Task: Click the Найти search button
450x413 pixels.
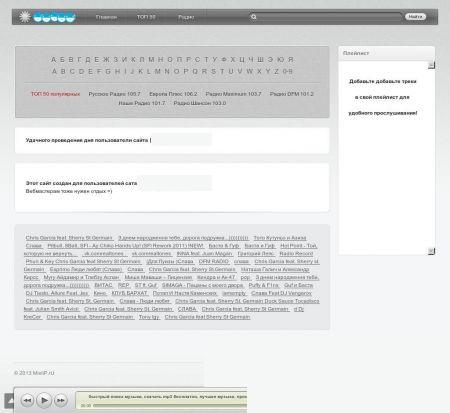Action: (x=415, y=16)
